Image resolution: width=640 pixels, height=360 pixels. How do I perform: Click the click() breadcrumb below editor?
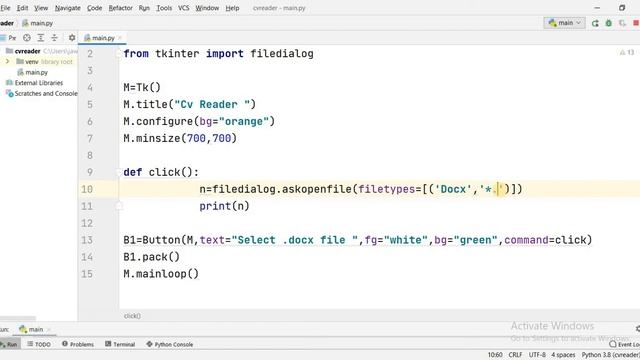(132, 316)
